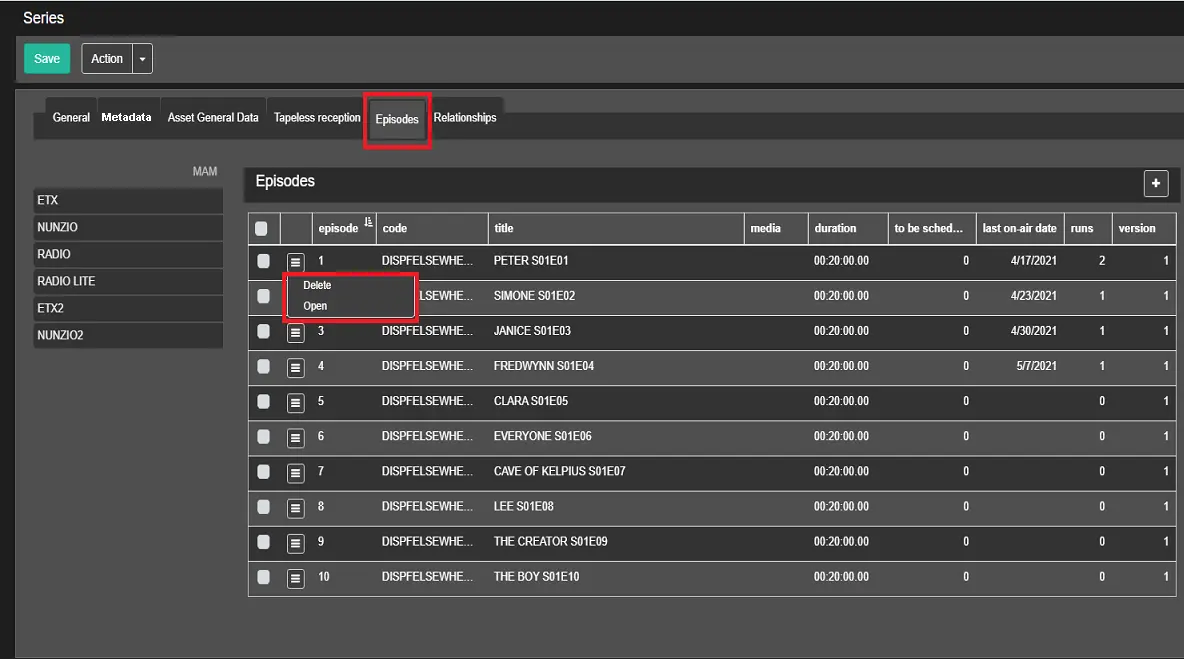Open row menu icon for LEE S01E08
Viewport: 1184px width, 659px height.
point(295,508)
